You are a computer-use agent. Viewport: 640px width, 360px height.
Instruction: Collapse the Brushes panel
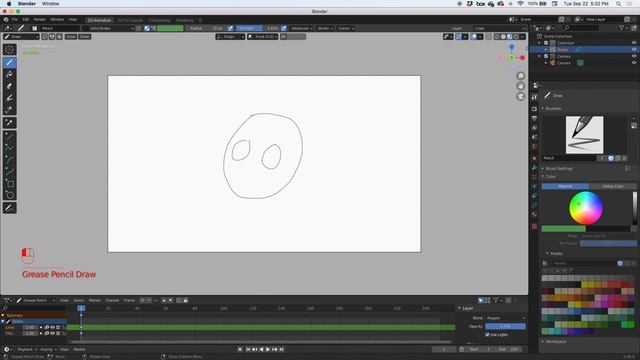553,109
